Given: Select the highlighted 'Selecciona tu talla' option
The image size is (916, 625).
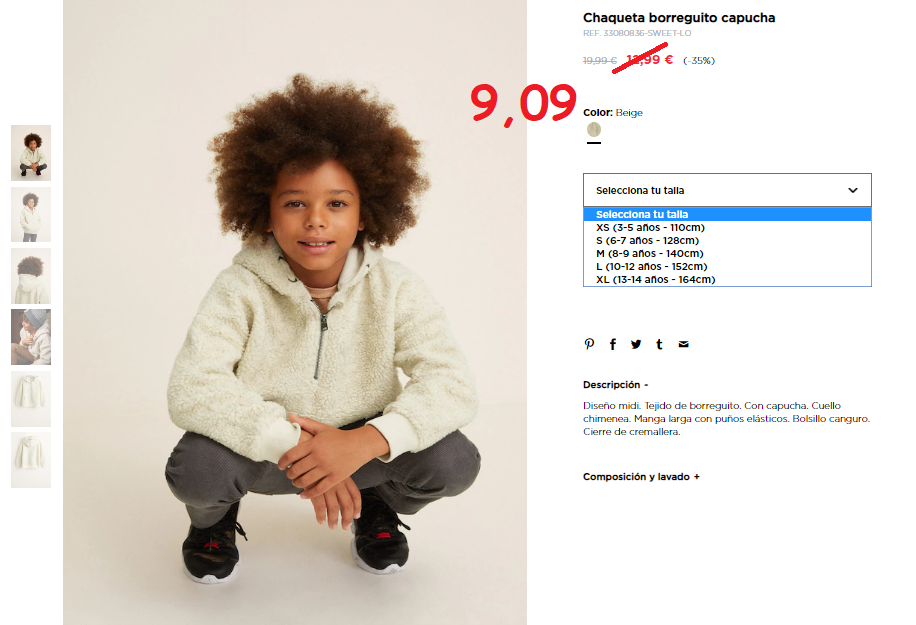Looking at the screenshot, I should [x=727, y=214].
